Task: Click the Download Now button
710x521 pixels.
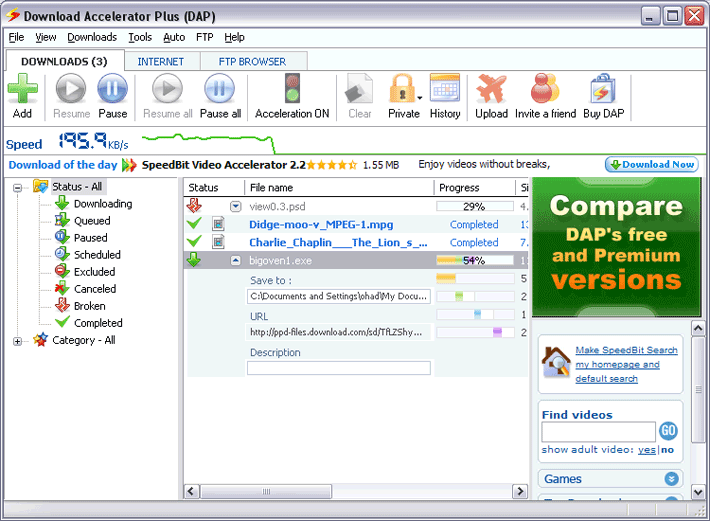Action: 652,165
